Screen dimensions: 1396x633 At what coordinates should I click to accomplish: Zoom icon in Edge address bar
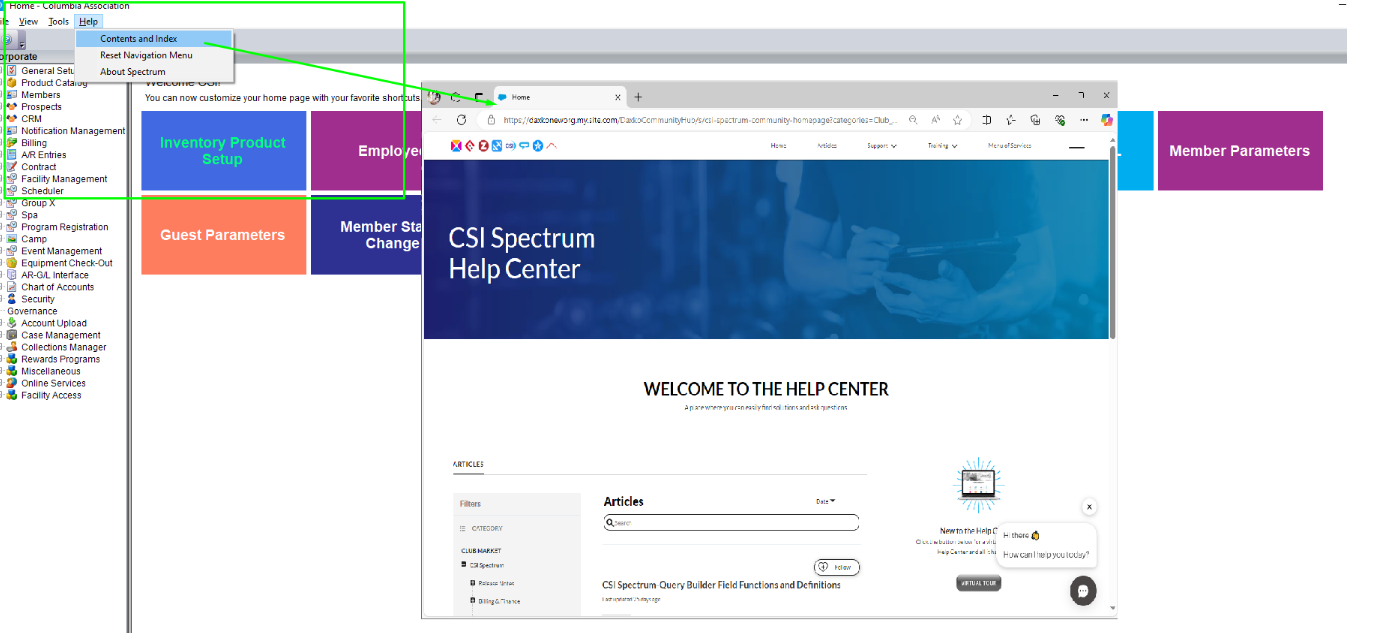click(913, 119)
